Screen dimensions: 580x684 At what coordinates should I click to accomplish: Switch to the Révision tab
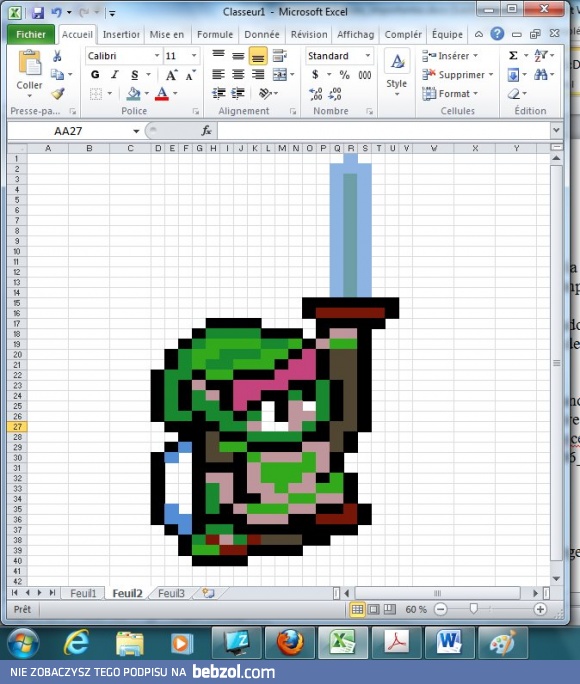pyautogui.click(x=309, y=34)
